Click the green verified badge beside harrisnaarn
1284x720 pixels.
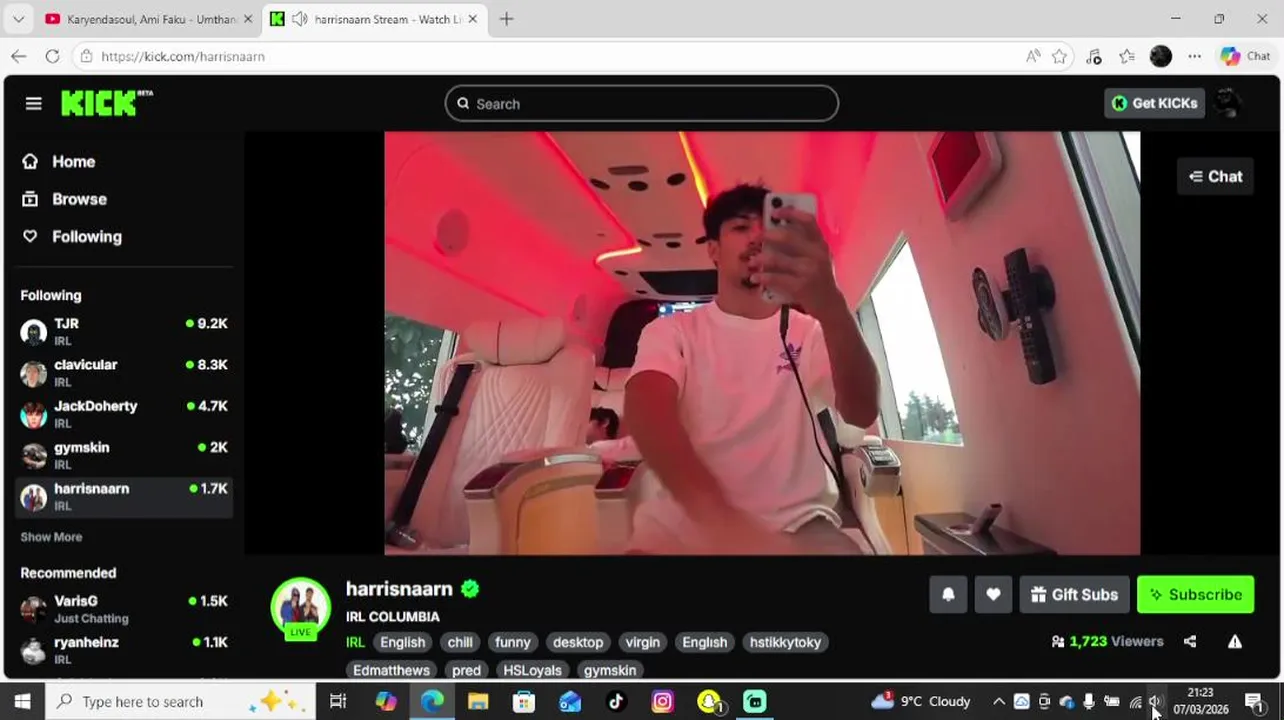(470, 589)
